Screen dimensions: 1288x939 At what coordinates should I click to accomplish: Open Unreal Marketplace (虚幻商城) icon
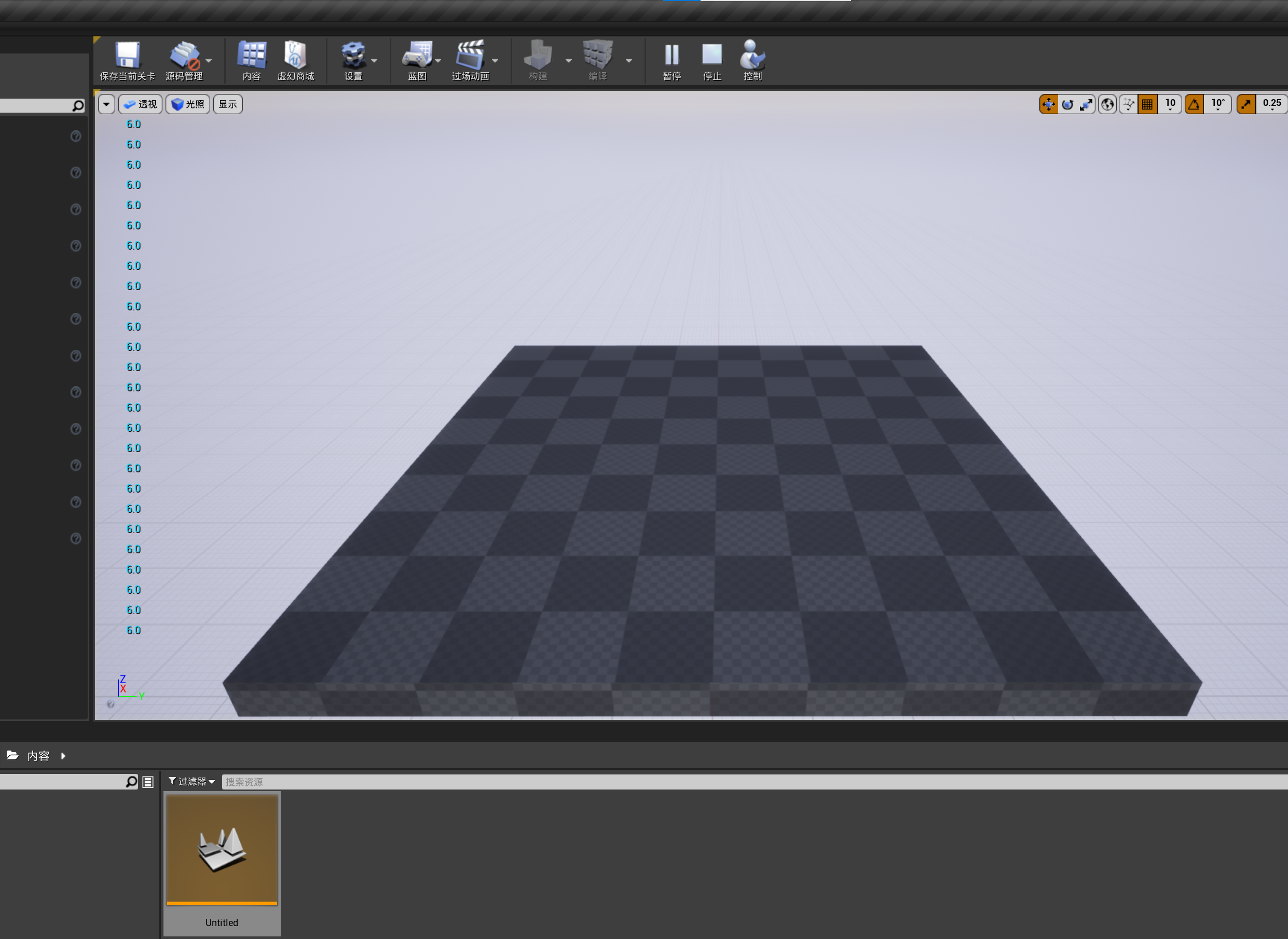(295, 55)
